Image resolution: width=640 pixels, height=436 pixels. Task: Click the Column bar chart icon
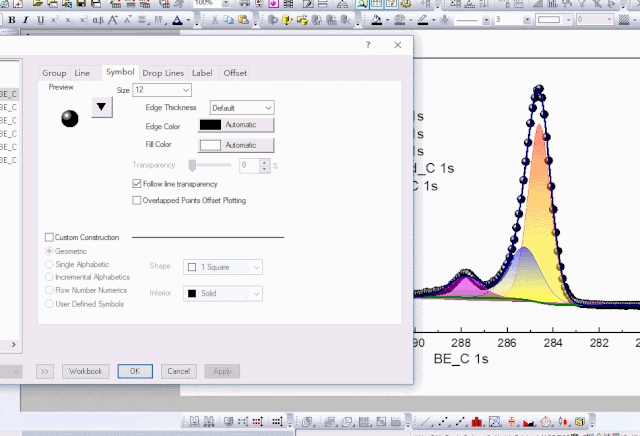[x=477, y=423]
